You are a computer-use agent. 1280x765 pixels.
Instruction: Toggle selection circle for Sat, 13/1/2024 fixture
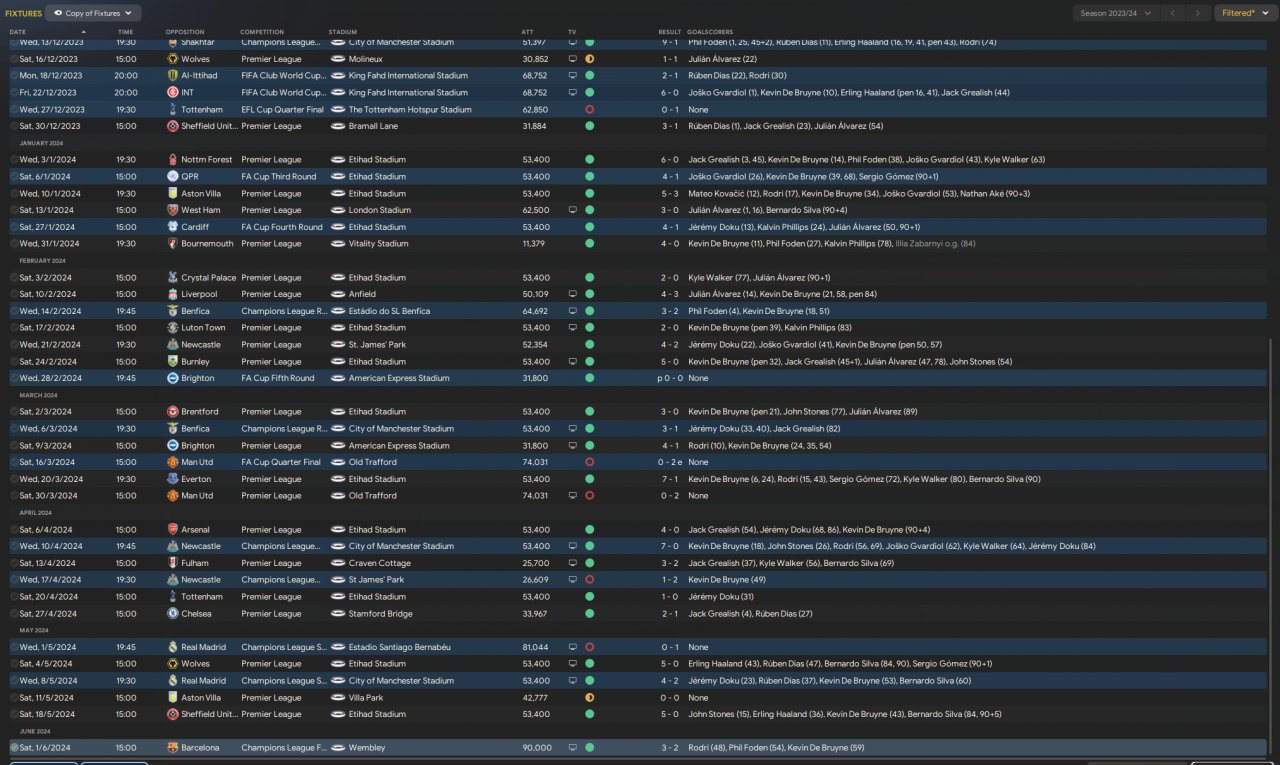tap(14, 210)
